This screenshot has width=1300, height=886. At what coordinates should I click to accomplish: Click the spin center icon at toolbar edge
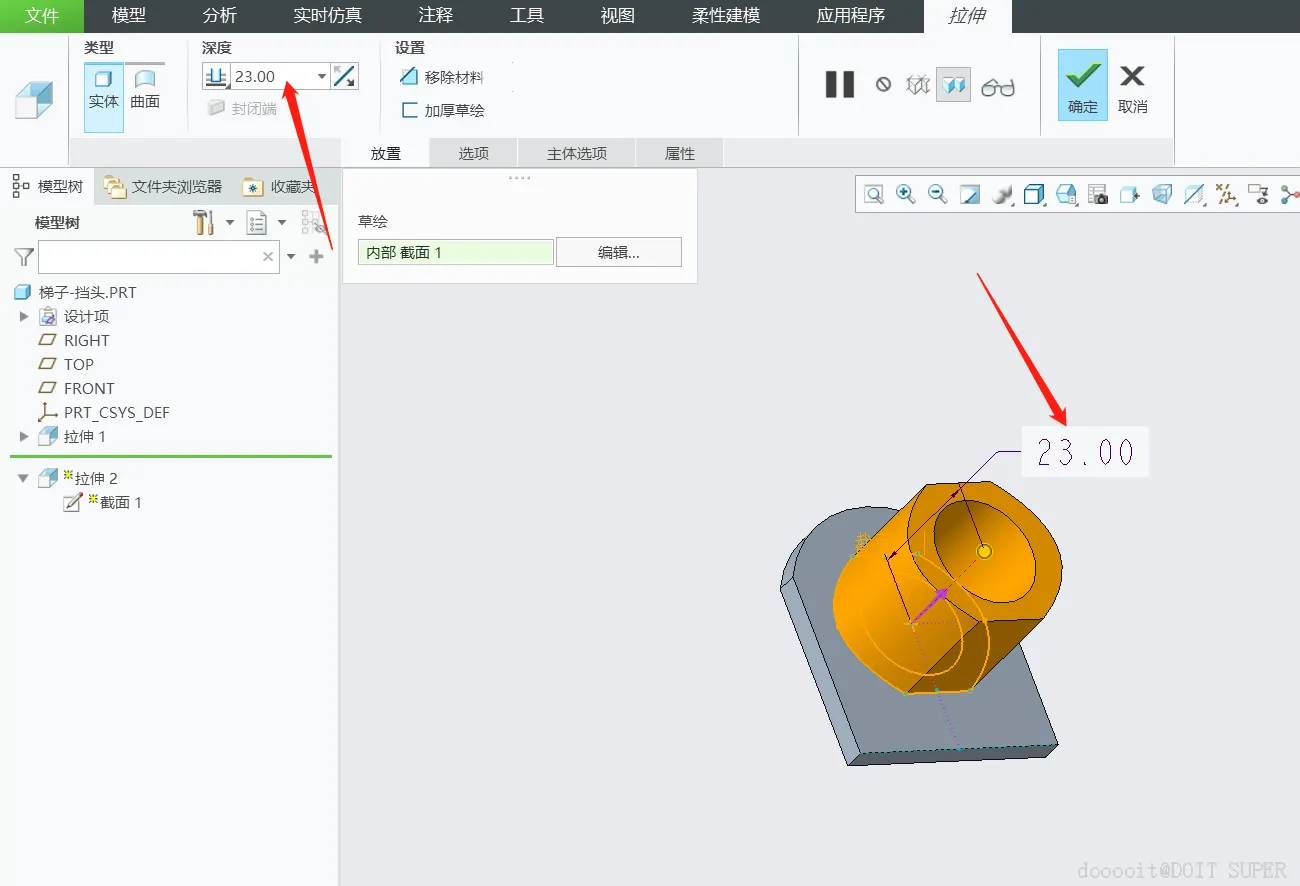(1290, 195)
